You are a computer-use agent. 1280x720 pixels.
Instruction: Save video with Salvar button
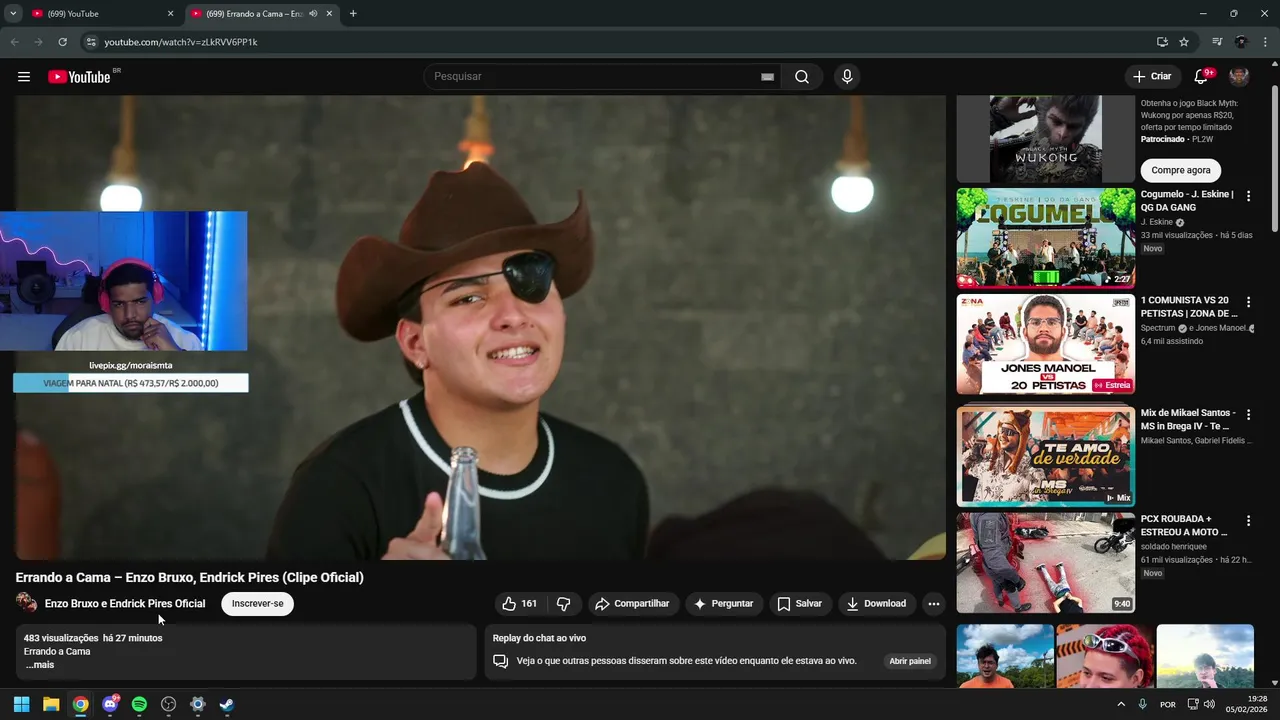coord(799,604)
